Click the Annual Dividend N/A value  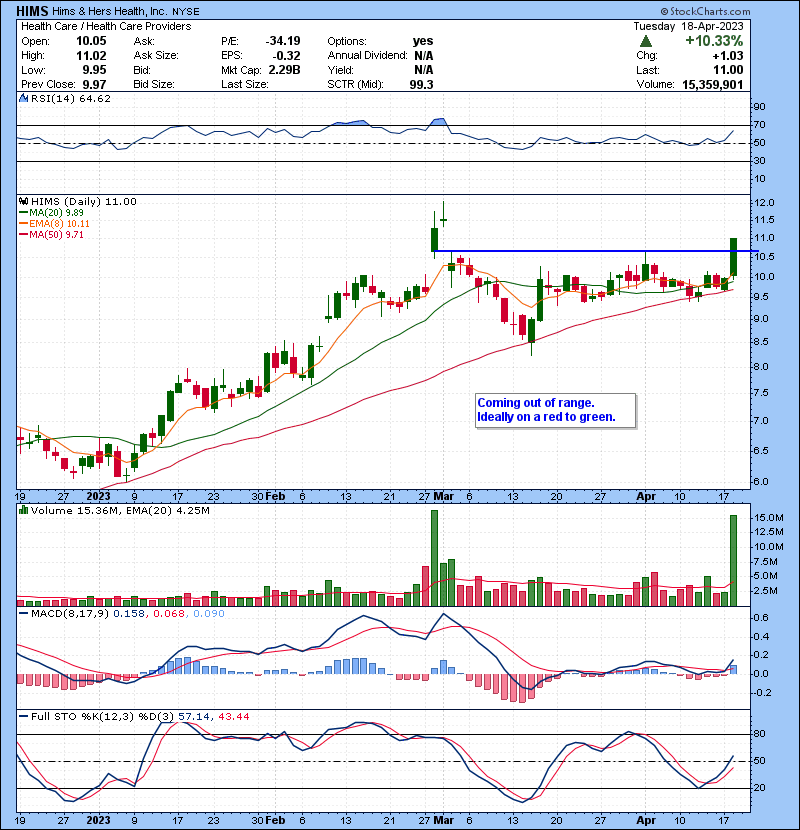pos(424,56)
